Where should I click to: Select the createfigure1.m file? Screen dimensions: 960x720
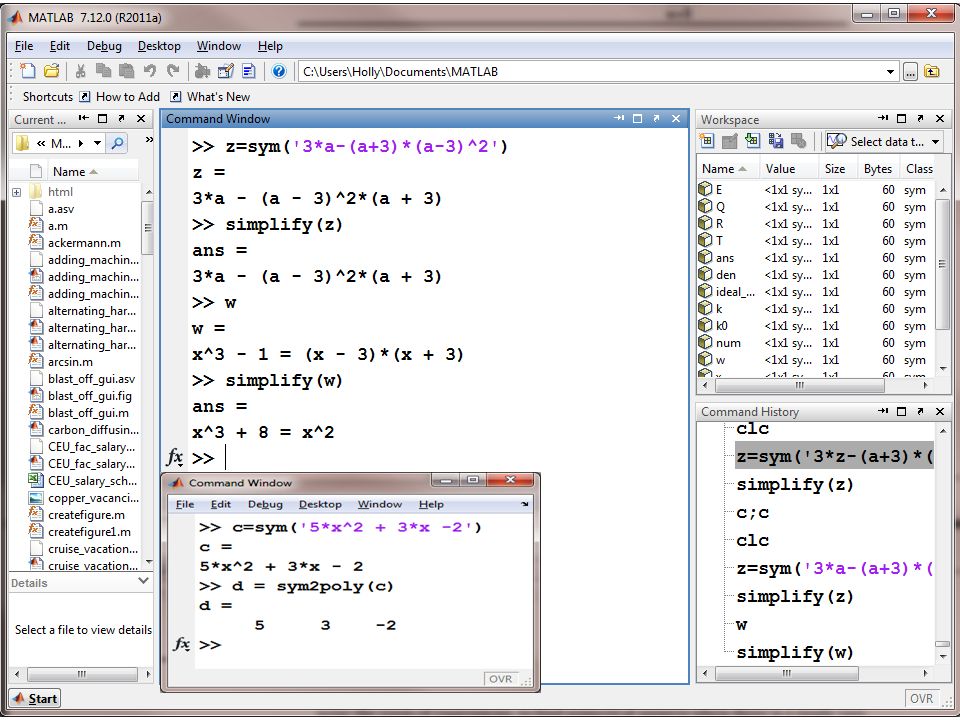click(x=89, y=532)
